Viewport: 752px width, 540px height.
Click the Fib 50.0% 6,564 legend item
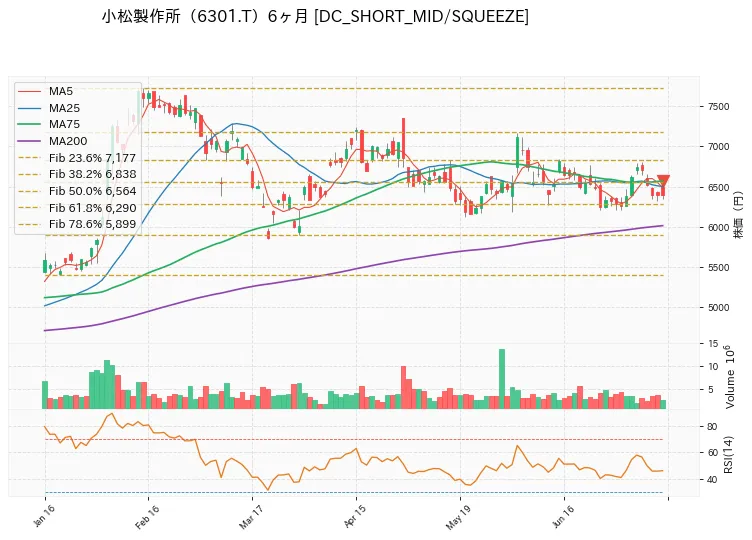pyautogui.click(x=77, y=191)
